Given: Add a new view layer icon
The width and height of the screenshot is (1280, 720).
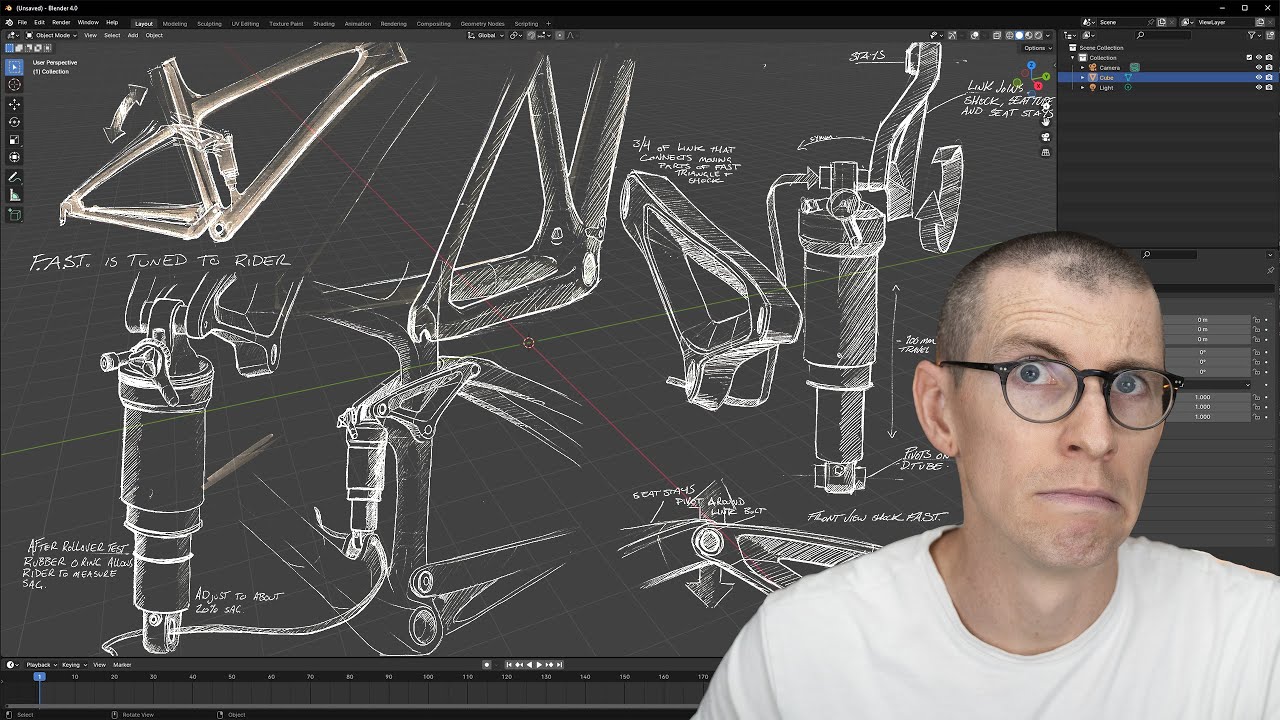Looking at the screenshot, I should tap(1260, 22).
